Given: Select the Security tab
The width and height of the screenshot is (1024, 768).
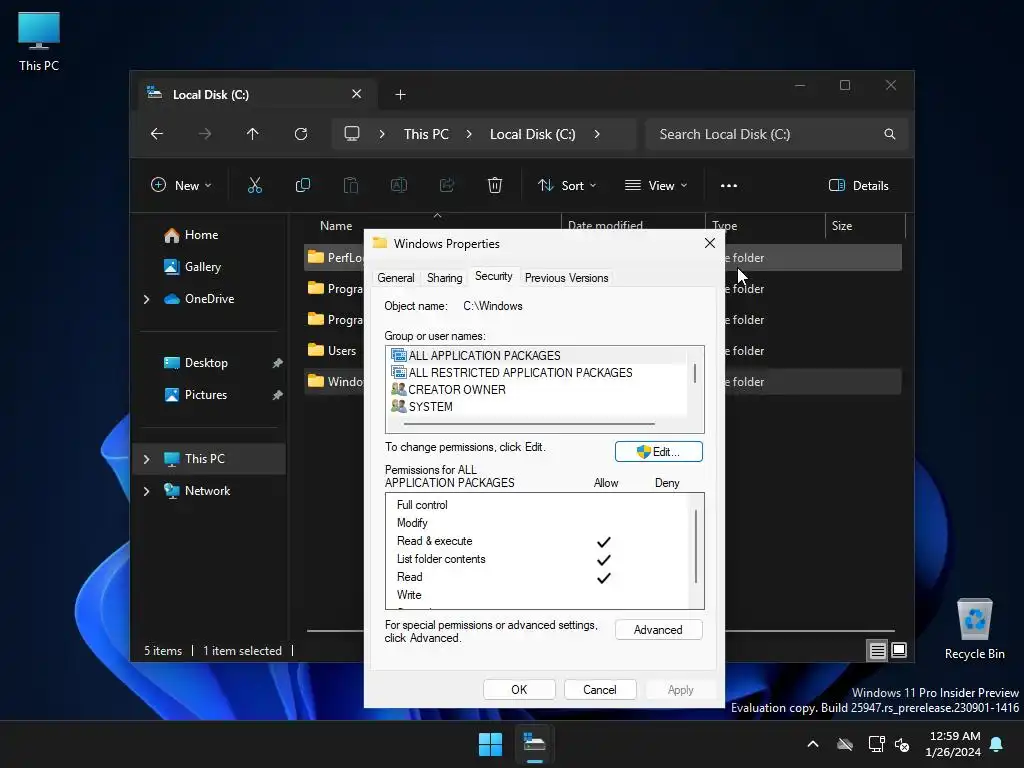Looking at the screenshot, I should 494,276.
